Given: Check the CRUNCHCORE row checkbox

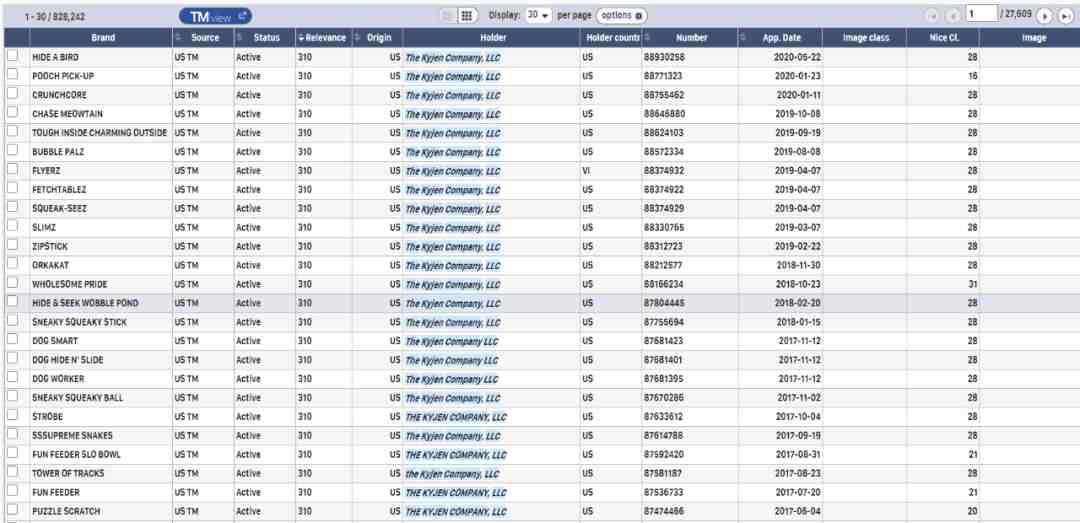Looking at the screenshot, I should pos(12,93).
